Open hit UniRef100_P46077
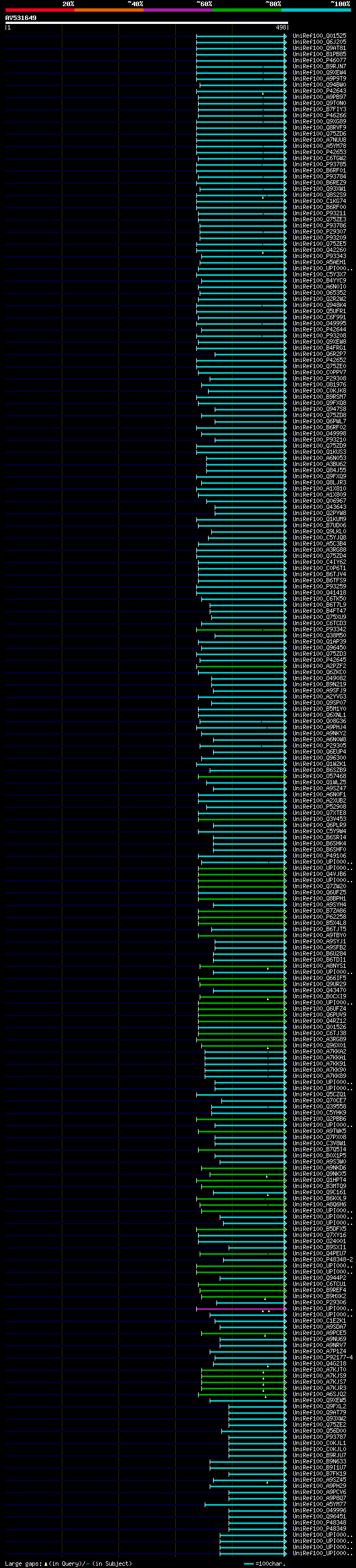Viewport: 356px width, 1568px height. 319,60
